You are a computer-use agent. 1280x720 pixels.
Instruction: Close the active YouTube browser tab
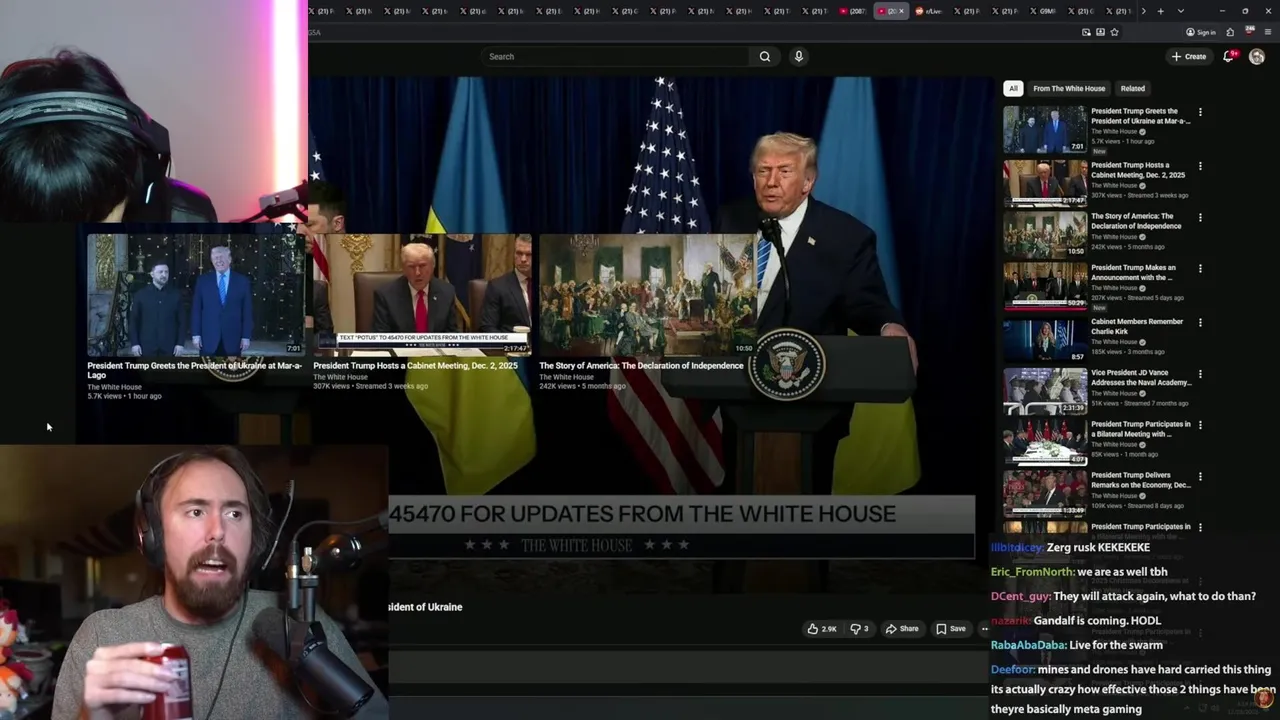click(901, 11)
